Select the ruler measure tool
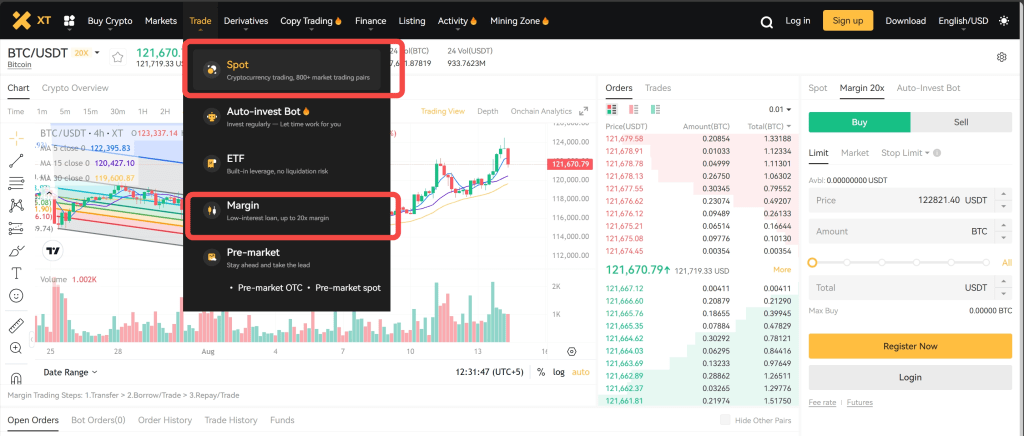The image size is (1024, 436). click(16, 326)
